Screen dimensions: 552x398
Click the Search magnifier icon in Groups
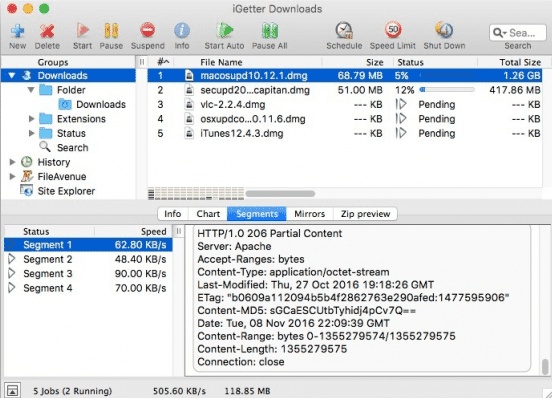pos(45,147)
